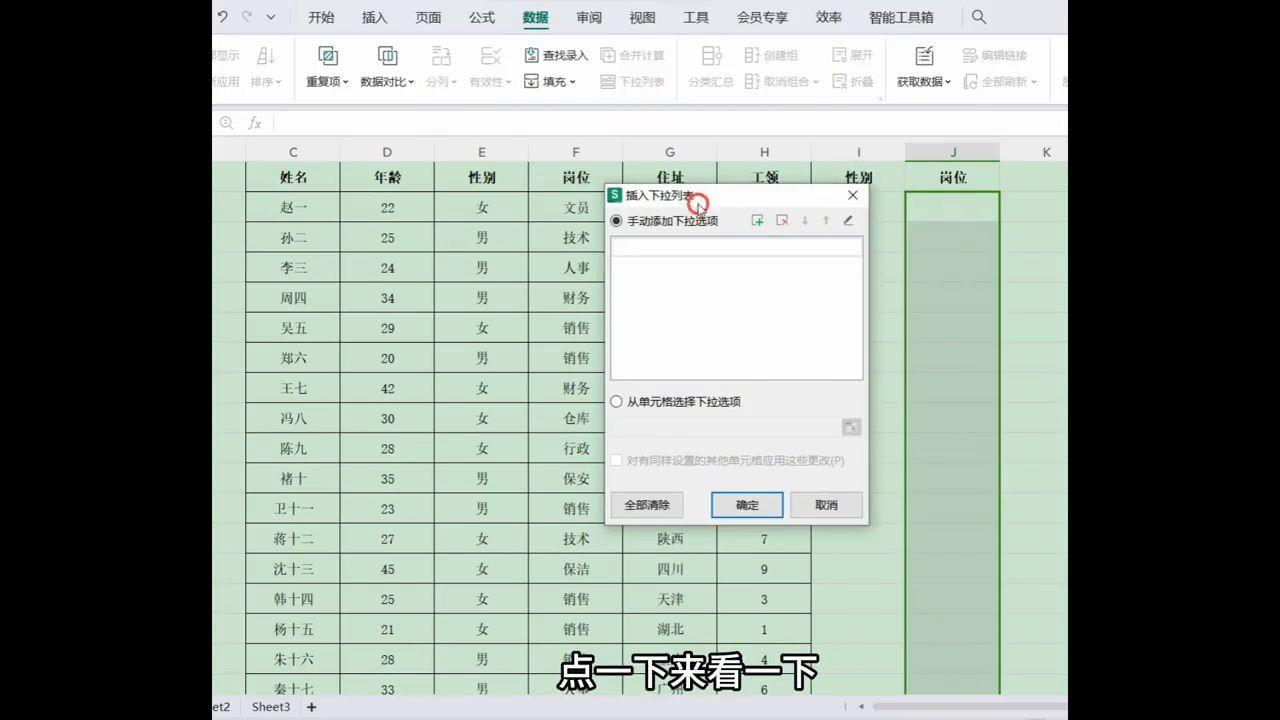Image resolution: width=1280 pixels, height=720 pixels.
Task: Switch to the 公式 ribbon tab
Action: coord(482,17)
